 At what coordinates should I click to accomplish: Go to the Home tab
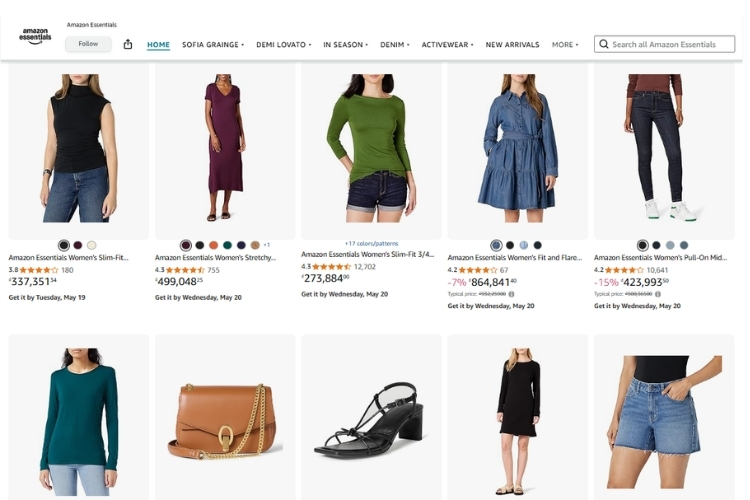(158, 45)
